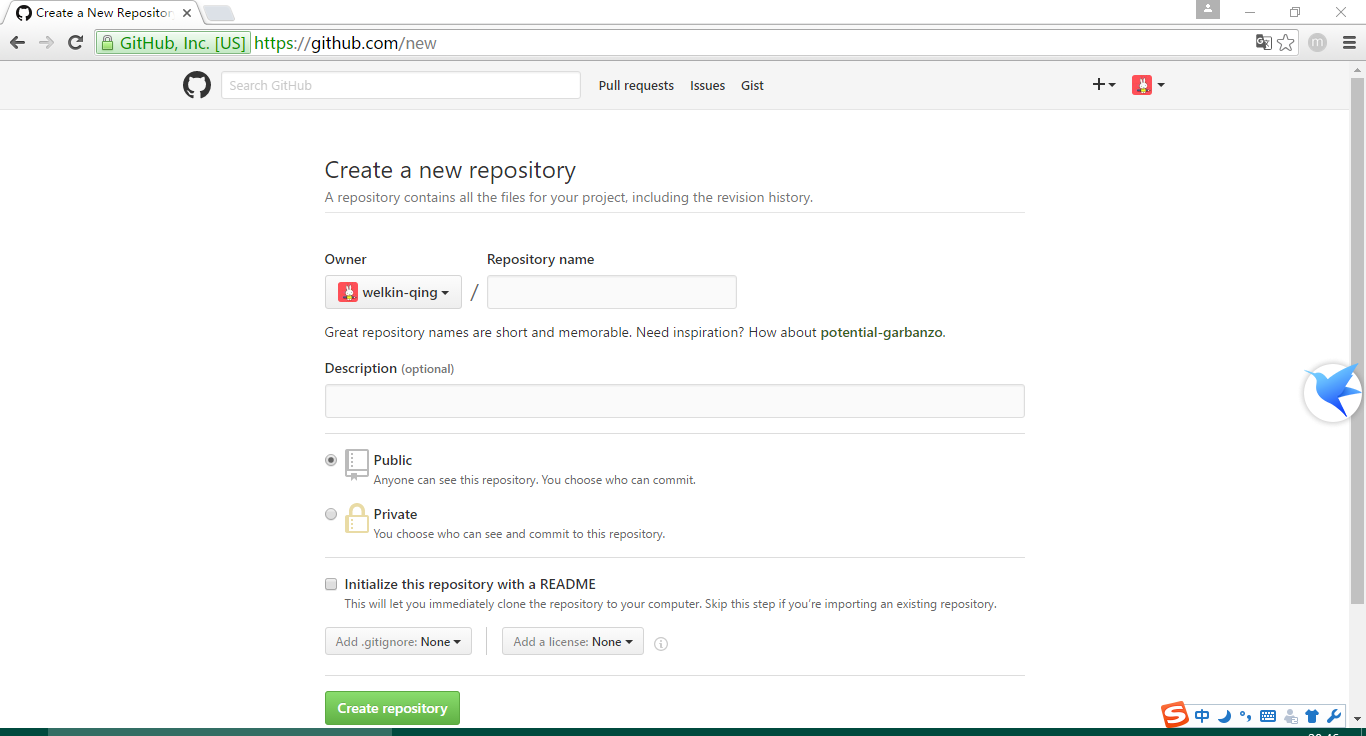Click the Create repository button
Screen dimensions: 1366x736
pos(392,707)
